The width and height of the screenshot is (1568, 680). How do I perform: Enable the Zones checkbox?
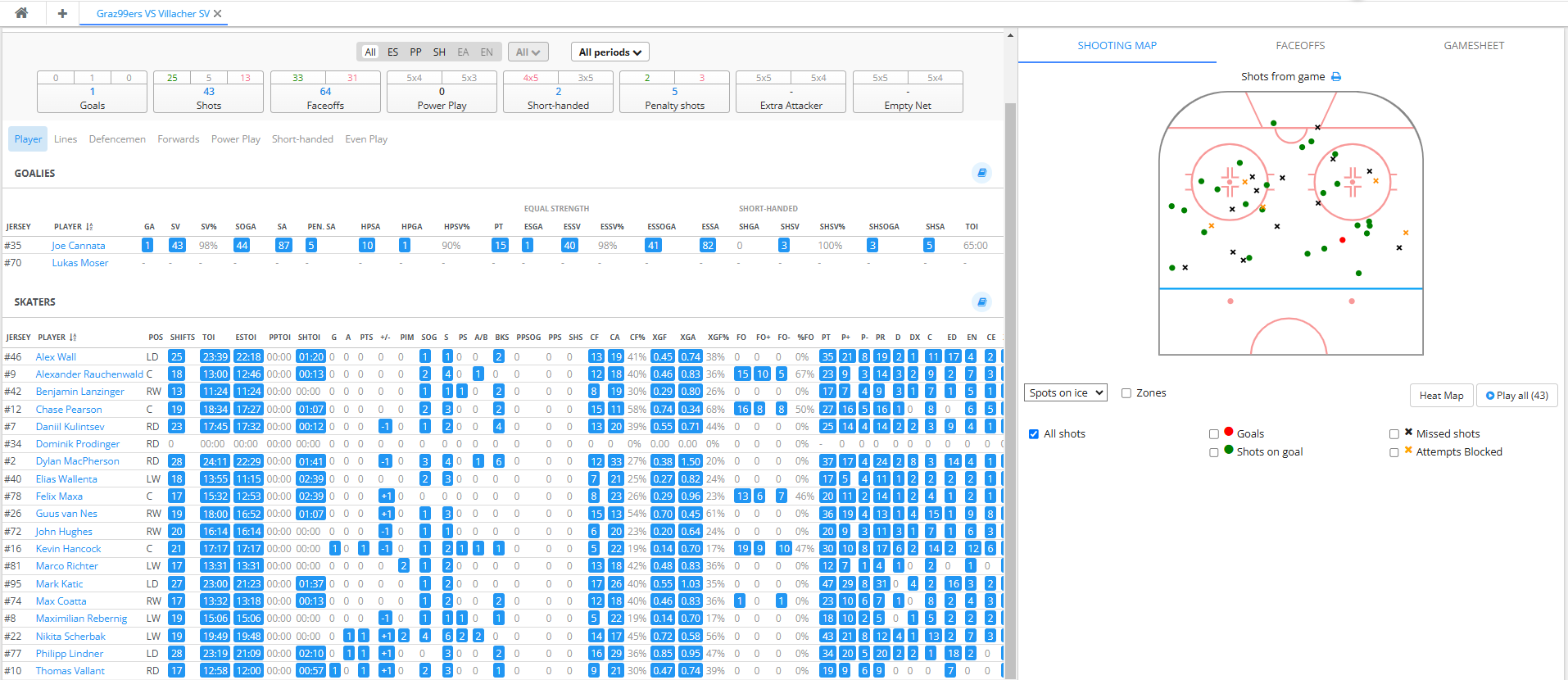tap(1126, 393)
